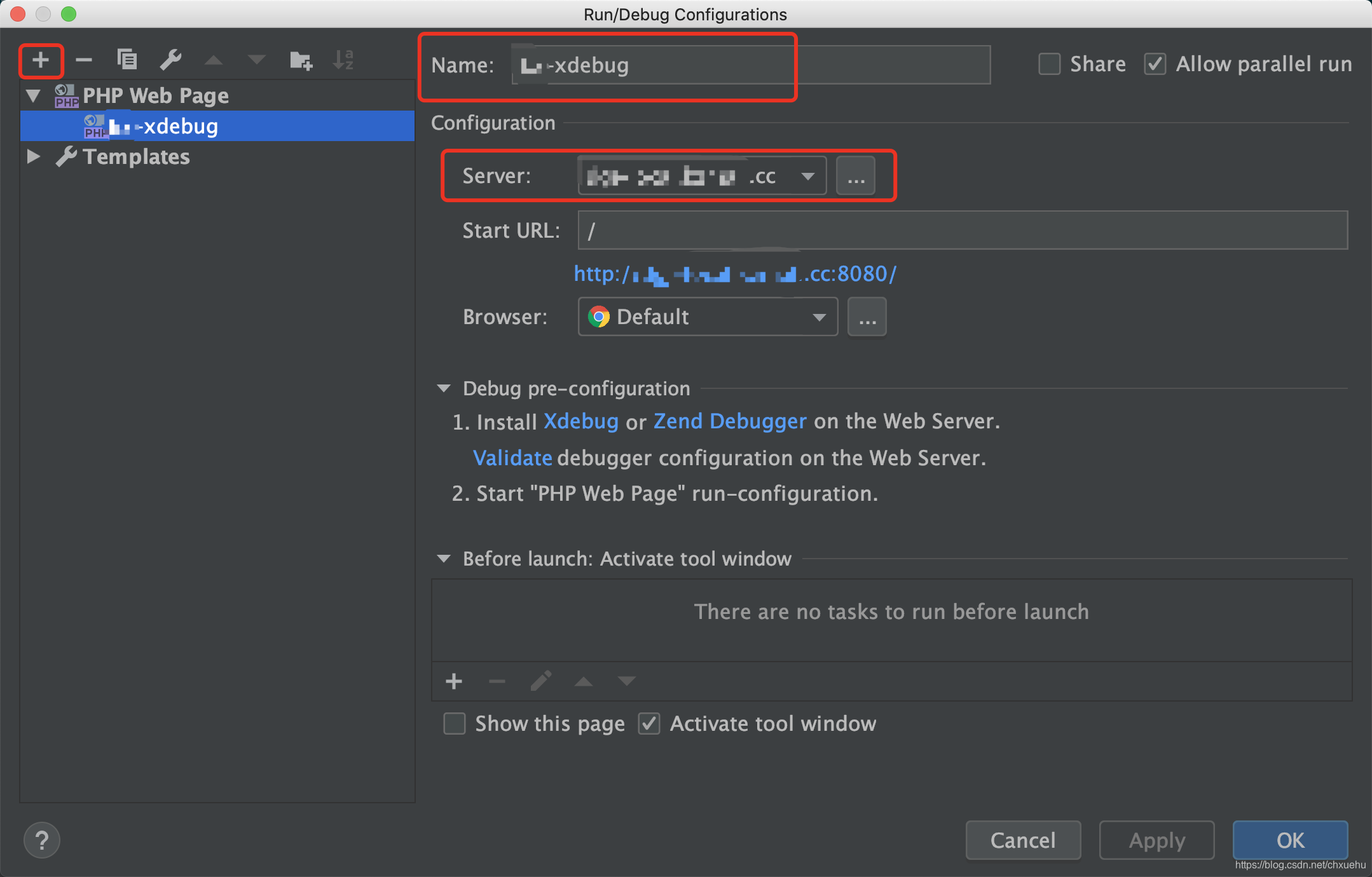Click the Add New Configuration plus icon
1372x877 pixels.
tap(41, 60)
